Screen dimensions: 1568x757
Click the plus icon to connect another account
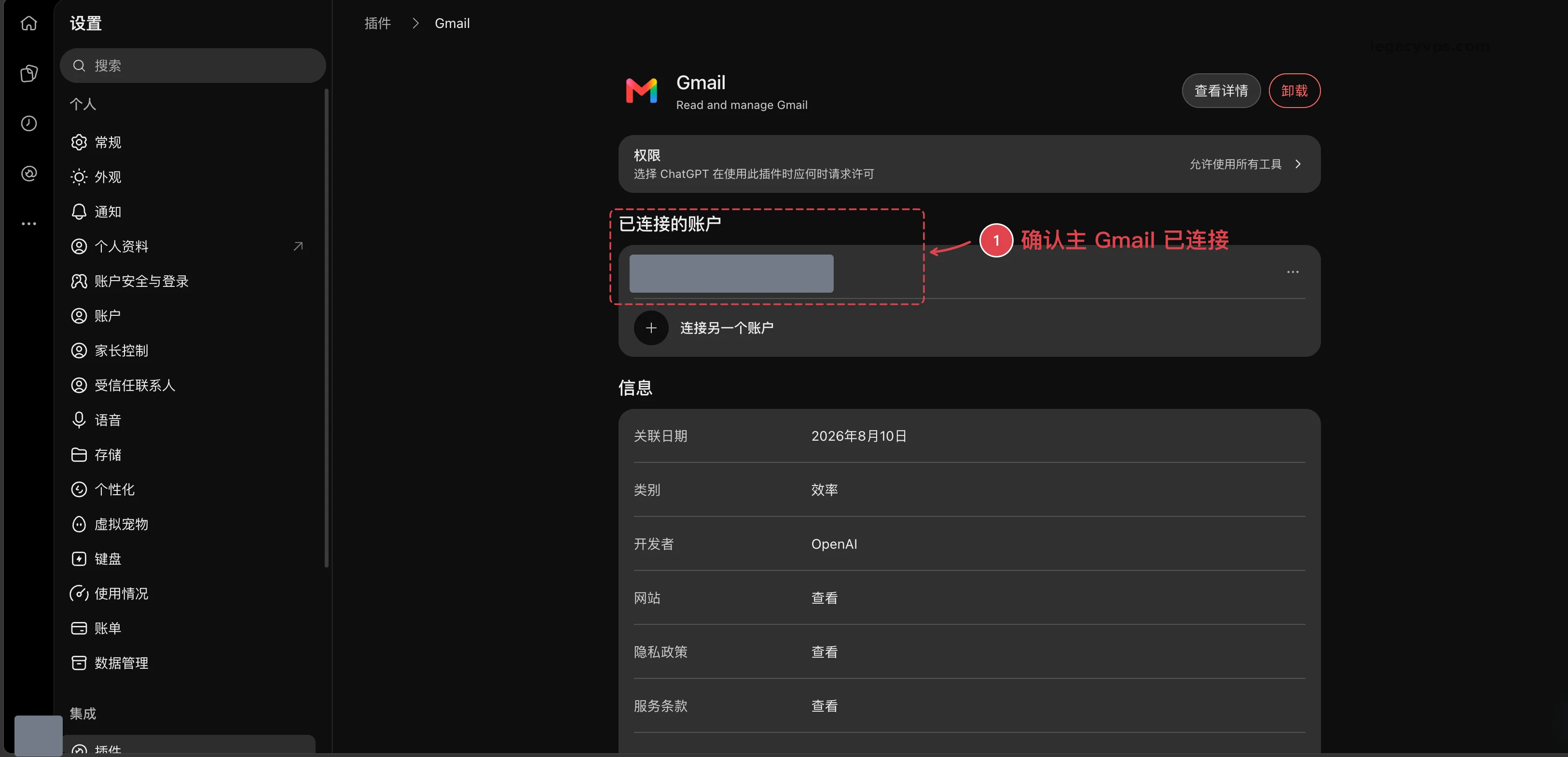point(651,328)
